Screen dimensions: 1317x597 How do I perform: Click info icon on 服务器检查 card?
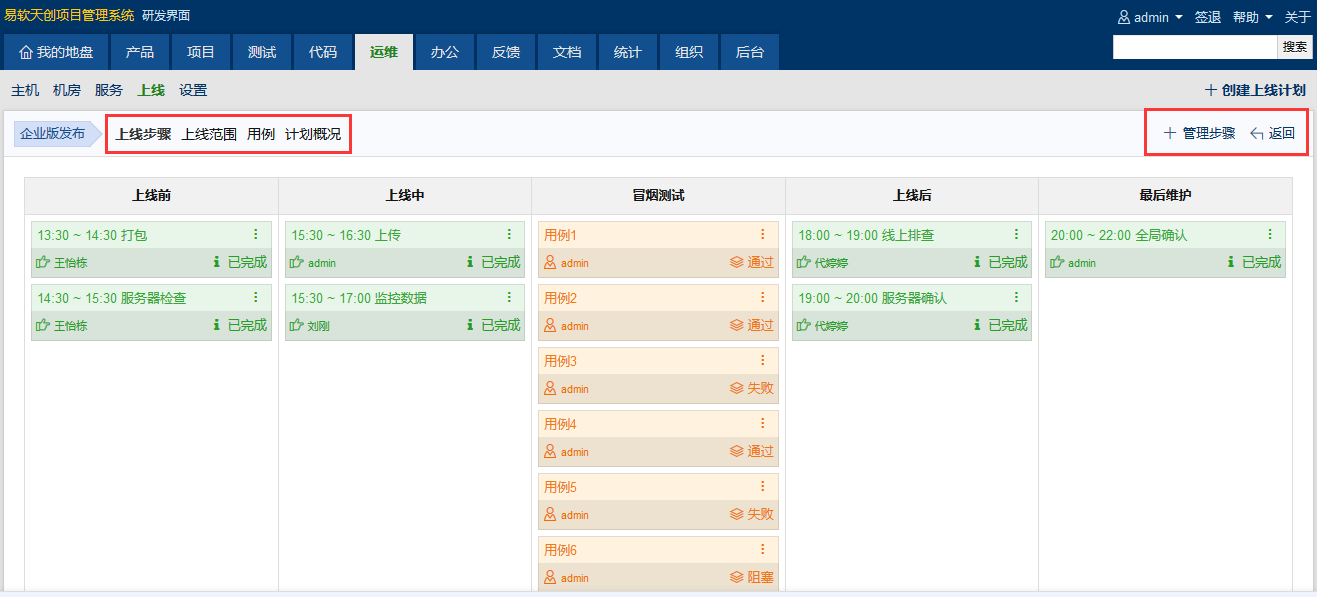point(216,325)
